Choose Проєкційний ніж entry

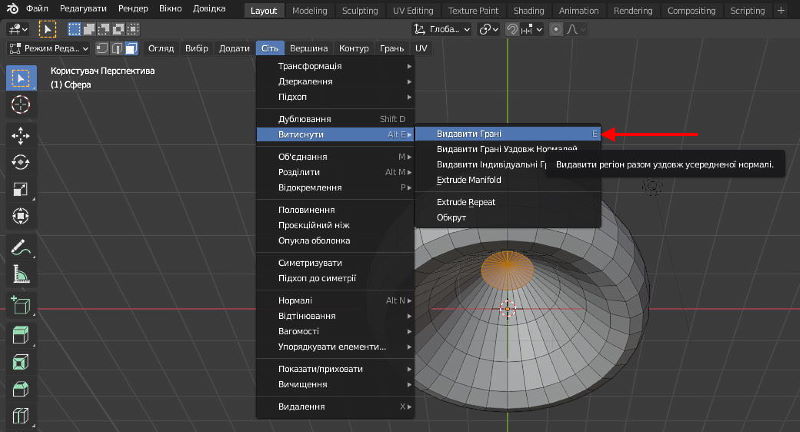[336, 225]
